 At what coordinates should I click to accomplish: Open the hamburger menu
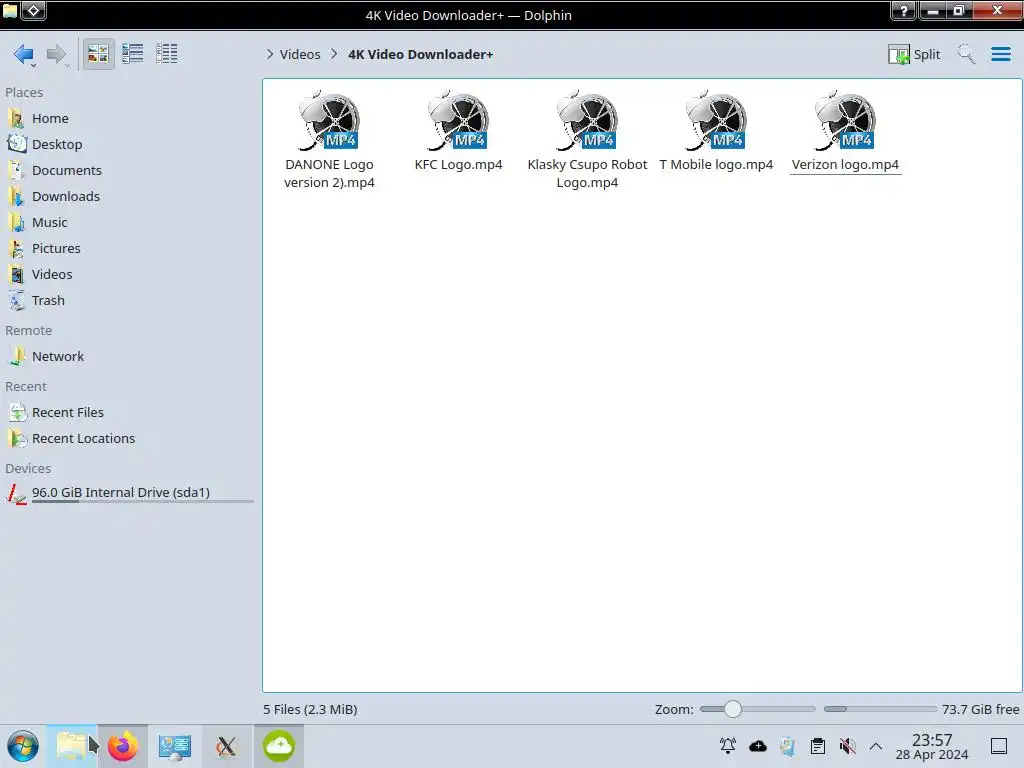tap(1000, 54)
